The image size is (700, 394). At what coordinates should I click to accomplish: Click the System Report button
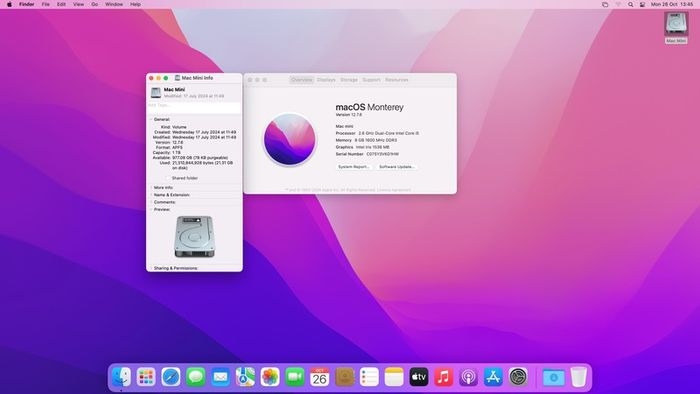pos(354,167)
